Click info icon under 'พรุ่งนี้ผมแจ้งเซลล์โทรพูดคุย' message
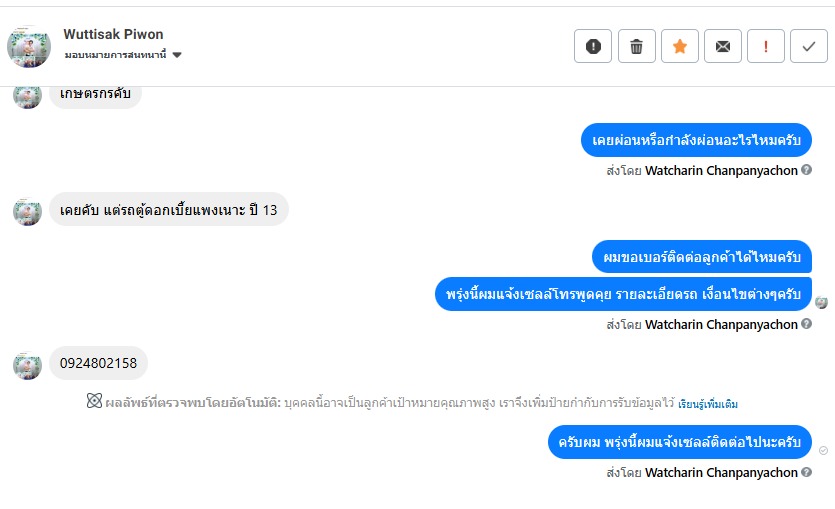Screen dimensions: 835x509 click(x=806, y=325)
